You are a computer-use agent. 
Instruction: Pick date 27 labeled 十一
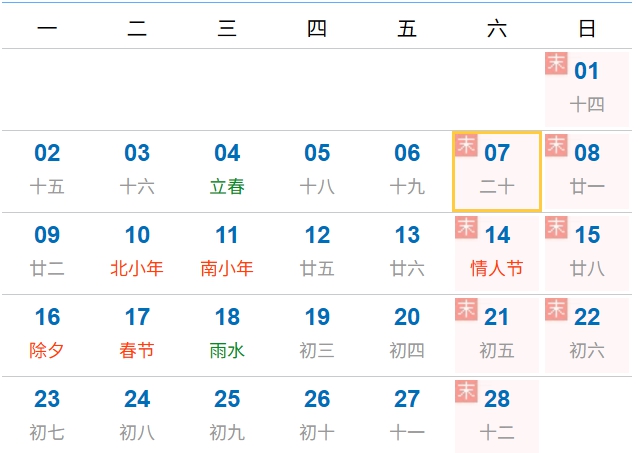pyautogui.click(x=407, y=416)
